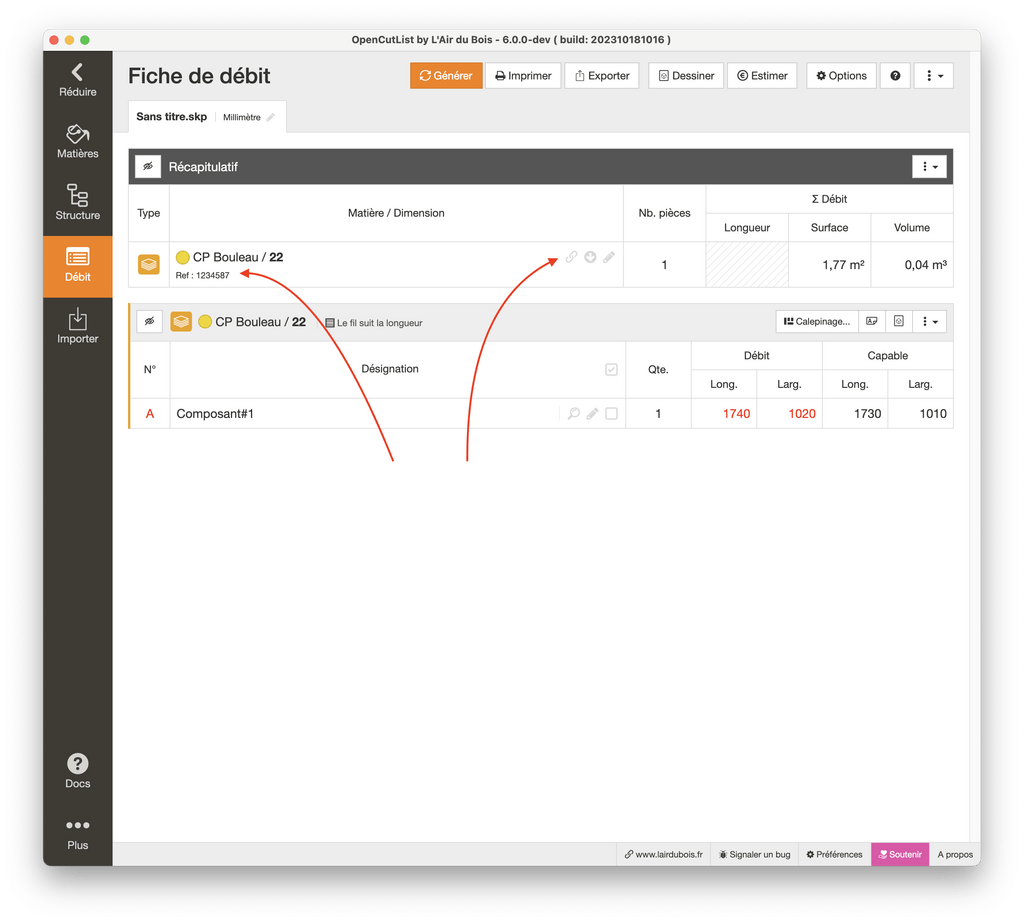Click the Générer button
The width and height of the screenshot is (1024, 923).
point(446,76)
